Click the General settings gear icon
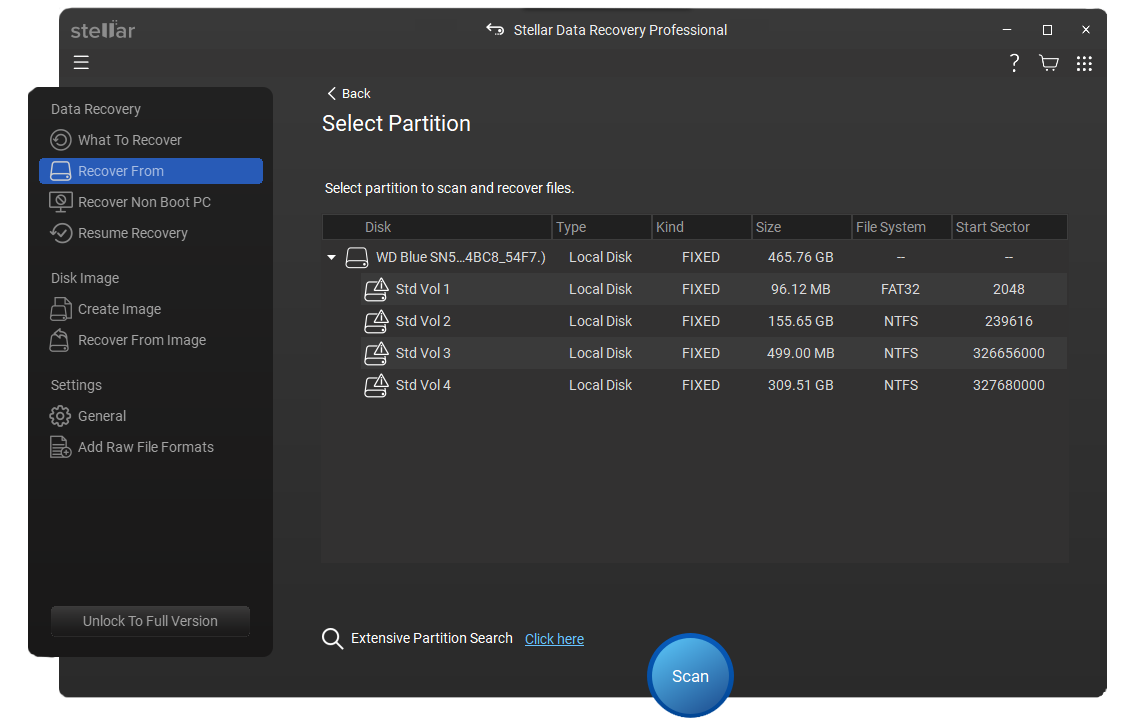1140x724 pixels. point(60,416)
